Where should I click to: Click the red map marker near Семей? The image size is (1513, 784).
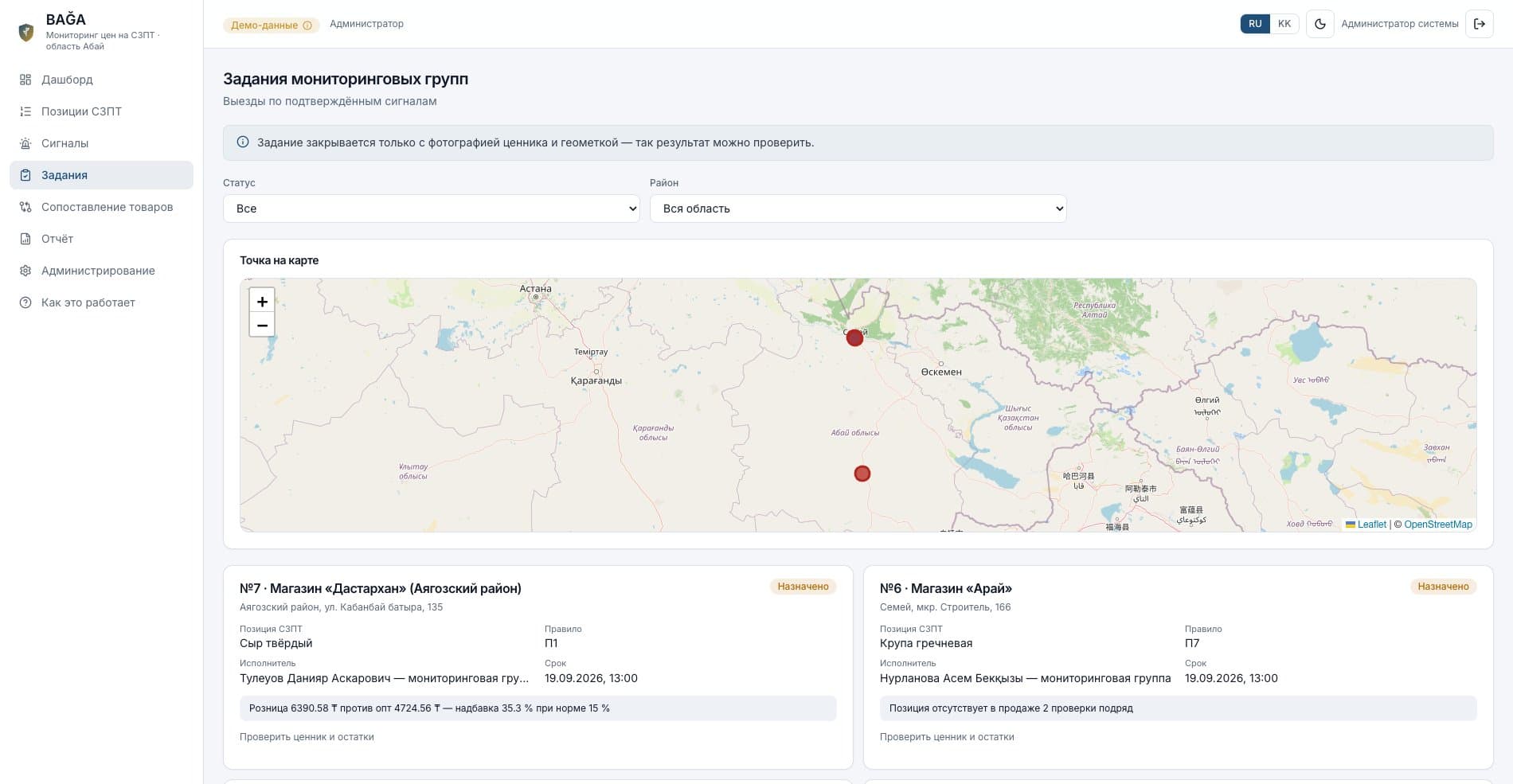tap(854, 338)
